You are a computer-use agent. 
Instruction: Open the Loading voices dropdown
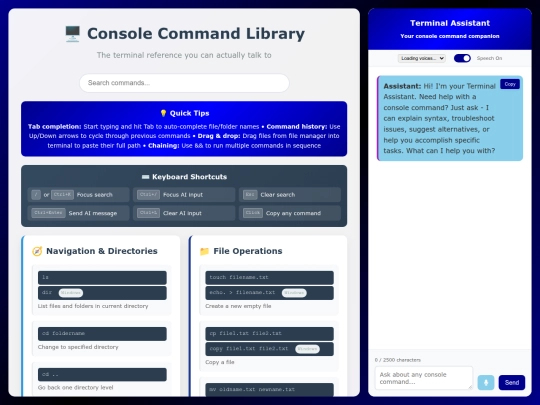click(422, 58)
